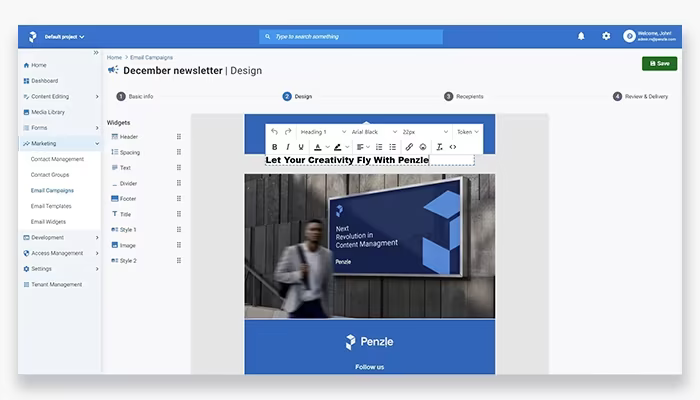
Task: Click the text alignment icon
Action: tap(360, 147)
